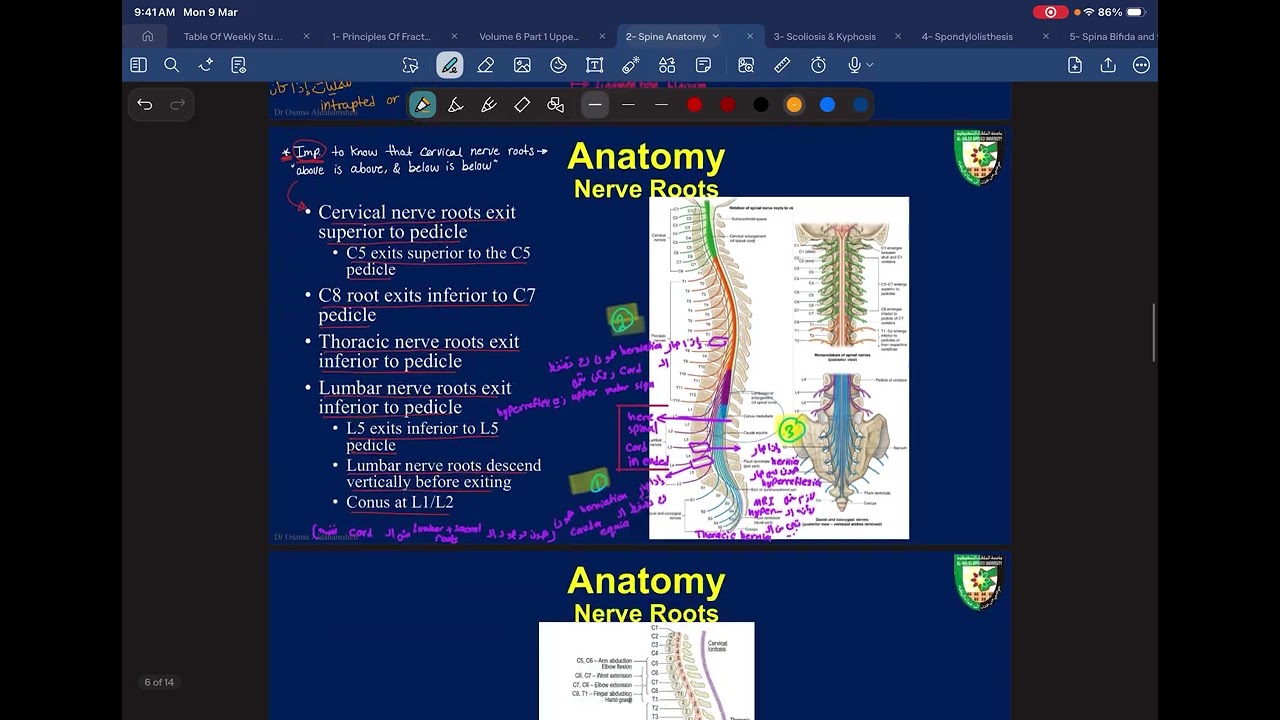This screenshot has height=720, width=1280.
Task: Switch to Volume 6 Part 1 Uppe... tab
Action: 529,37
